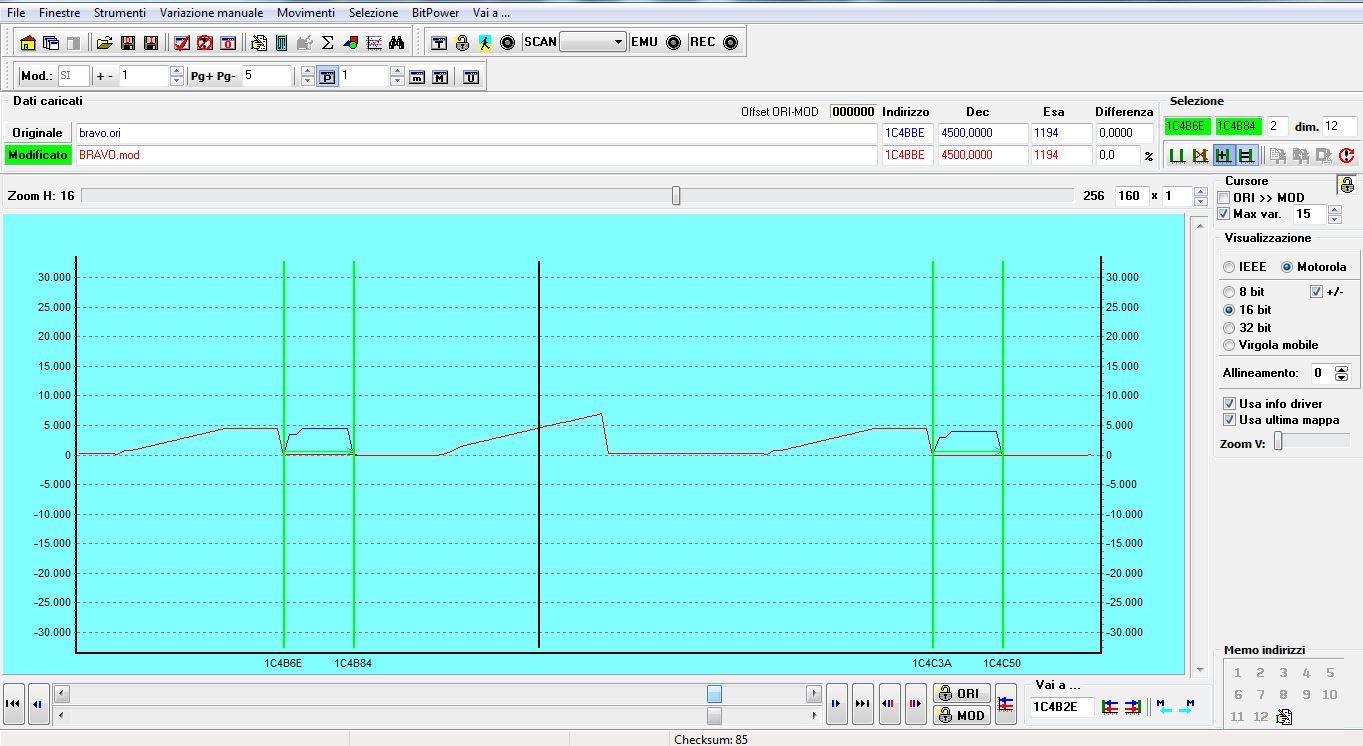The height and width of the screenshot is (746, 1363).
Task: Jump to first position with the rewind button
Action: (x=14, y=704)
